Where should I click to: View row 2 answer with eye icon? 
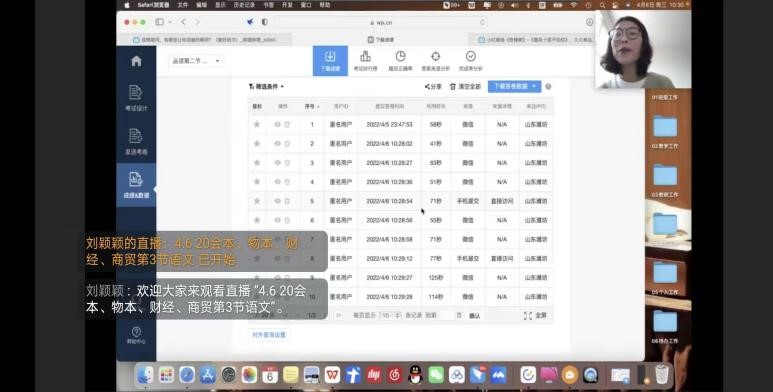pyautogui.click(x=278, y=143)
